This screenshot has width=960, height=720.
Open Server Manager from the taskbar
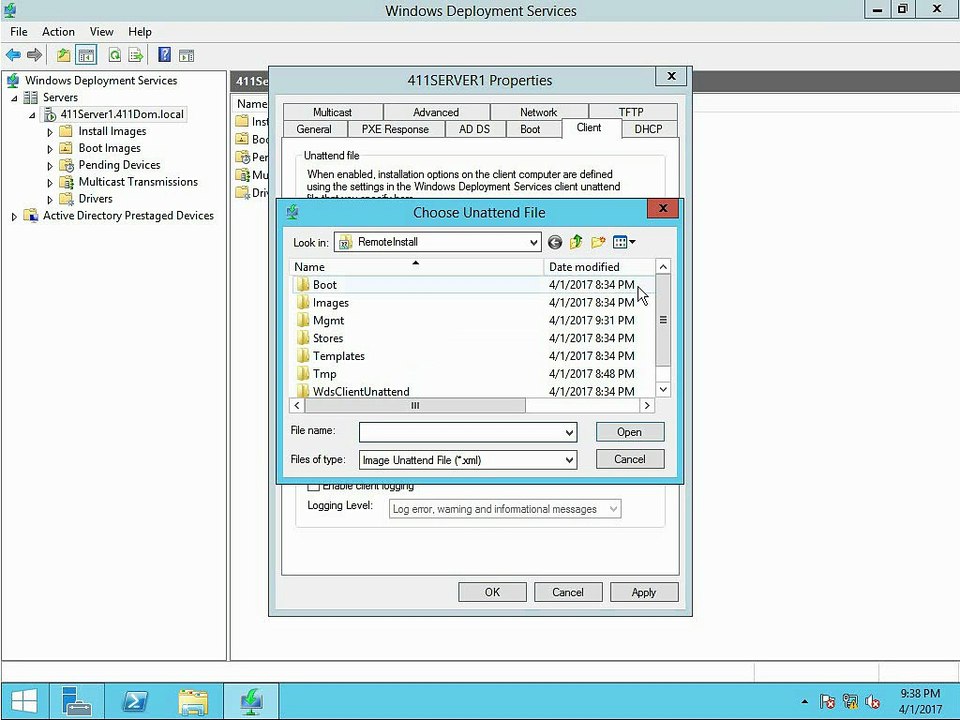(77, 701)
